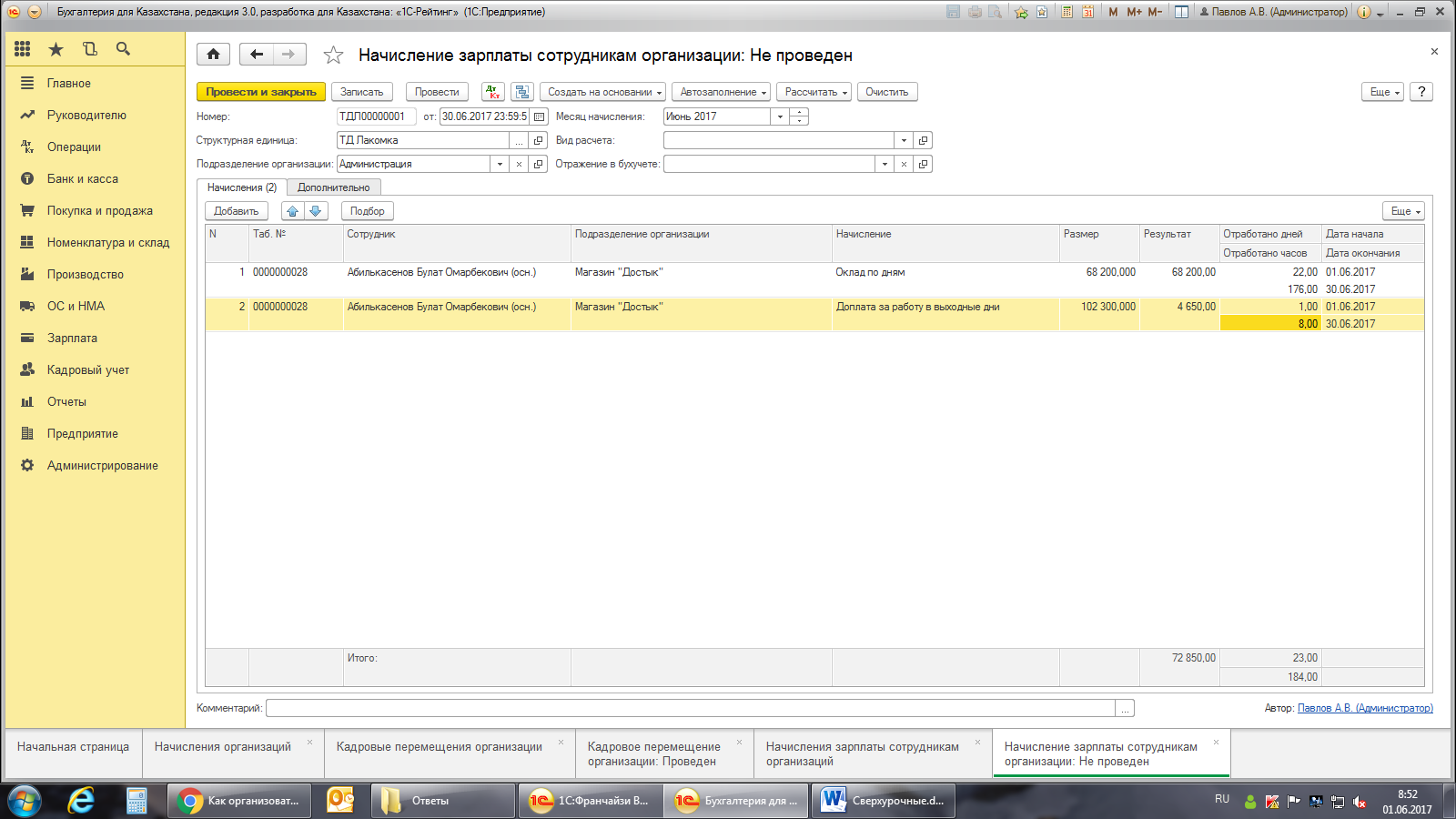Expand Отражение в бухучете dropdown arrow
Viewport: 1456px width, 819px height.
pyautogui.click(x=885, y=164)
